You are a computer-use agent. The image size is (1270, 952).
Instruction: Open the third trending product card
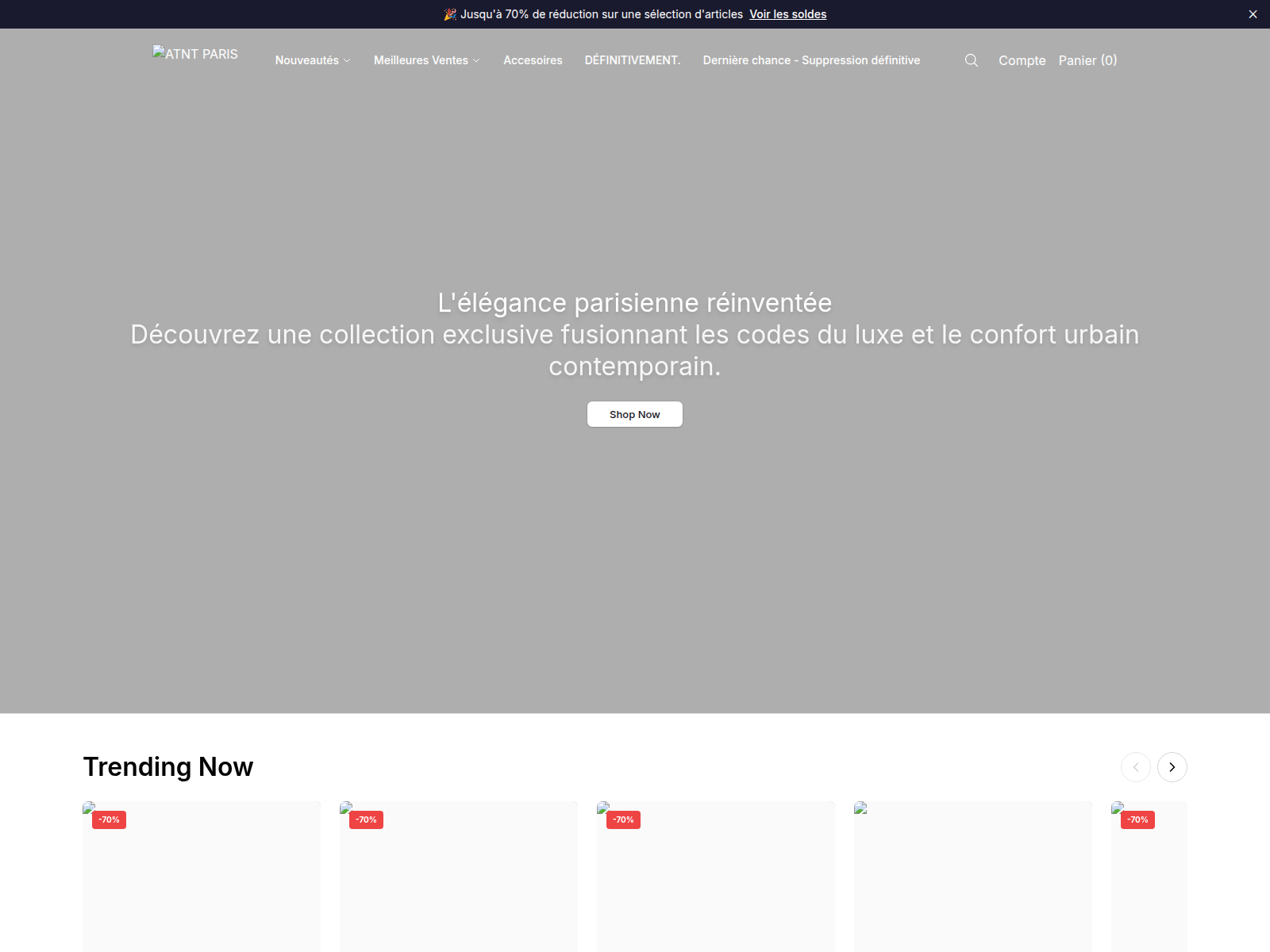[x=716, y=877]
